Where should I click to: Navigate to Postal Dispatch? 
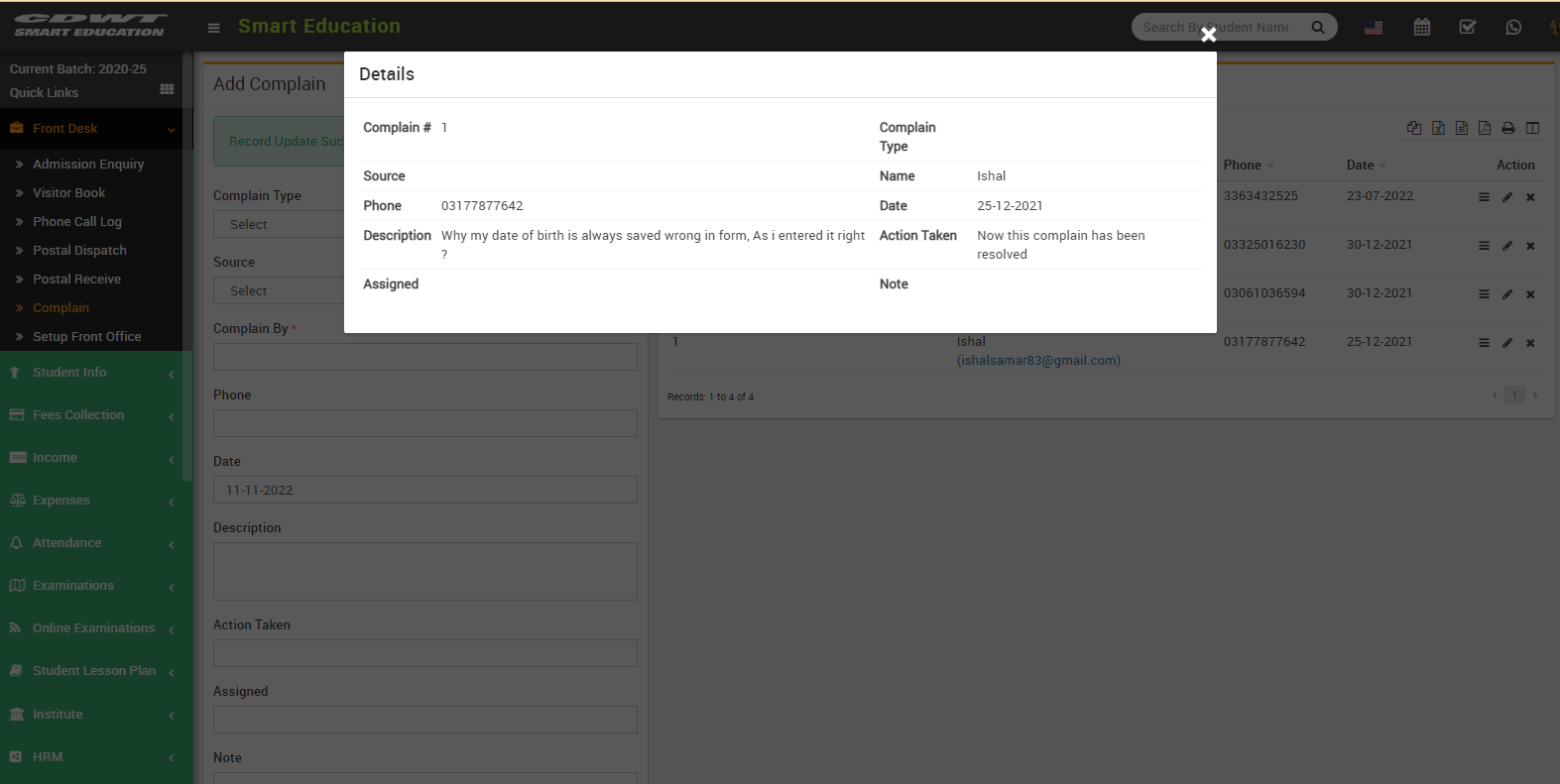(79, 251)
